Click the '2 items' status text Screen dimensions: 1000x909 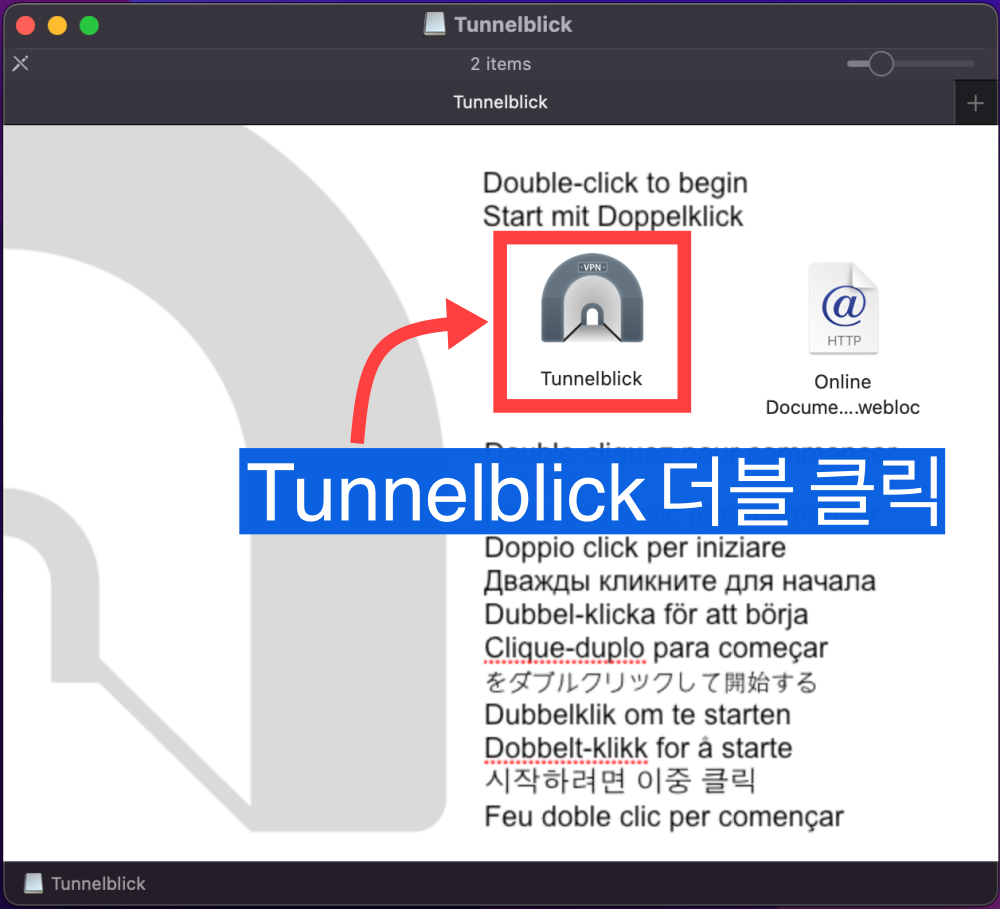click(501, 64)
